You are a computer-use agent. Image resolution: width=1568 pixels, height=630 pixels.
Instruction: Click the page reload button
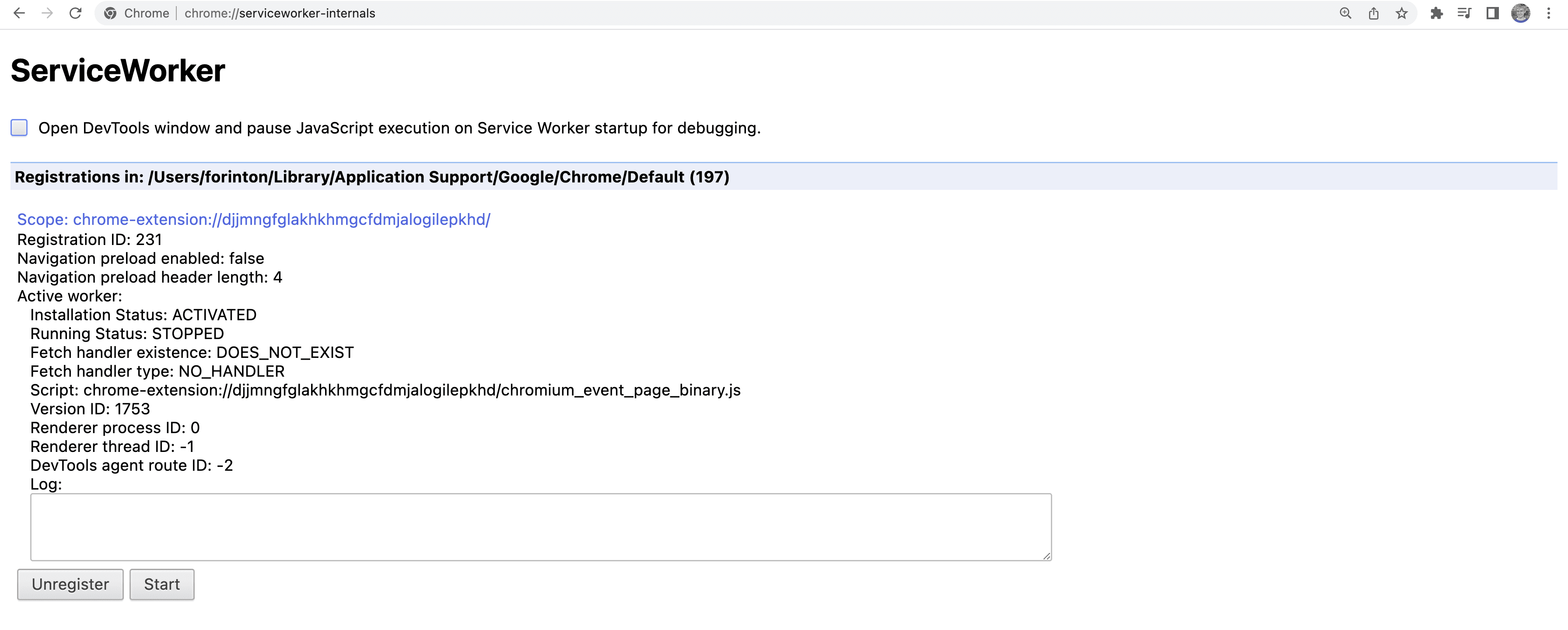(x=75, y=14)
